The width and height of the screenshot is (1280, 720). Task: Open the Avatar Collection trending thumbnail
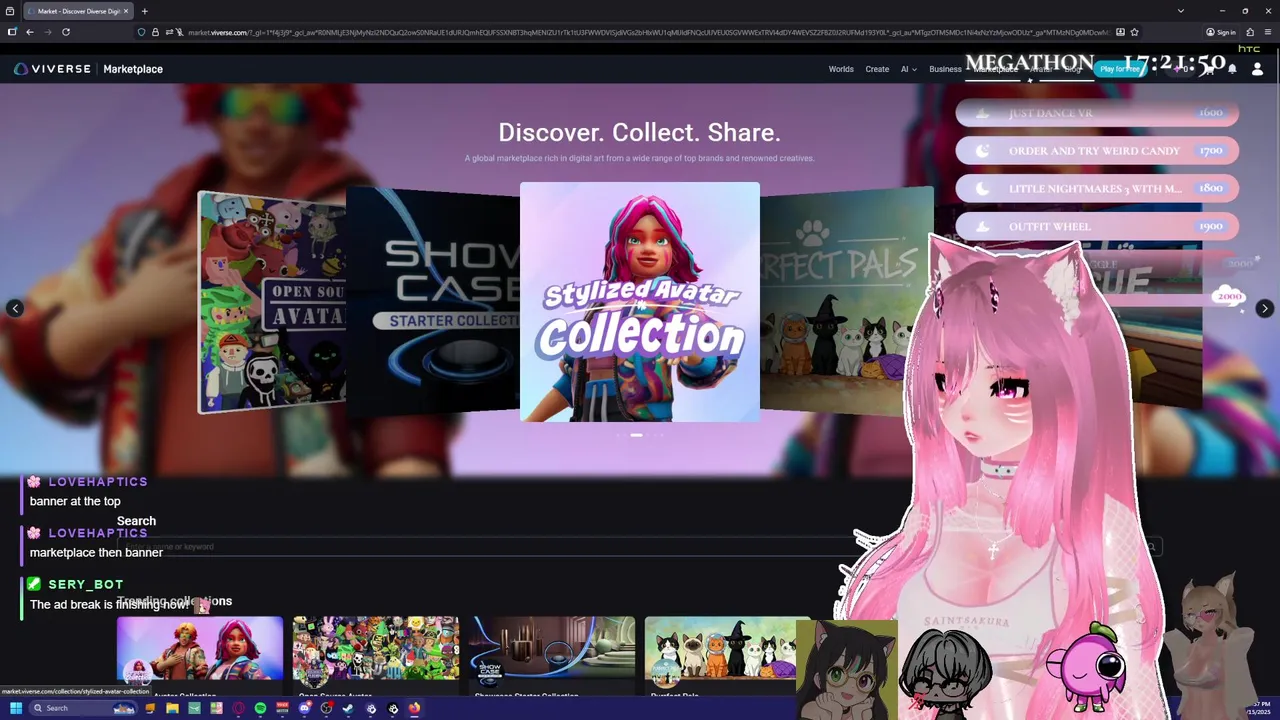pos(200,655)
